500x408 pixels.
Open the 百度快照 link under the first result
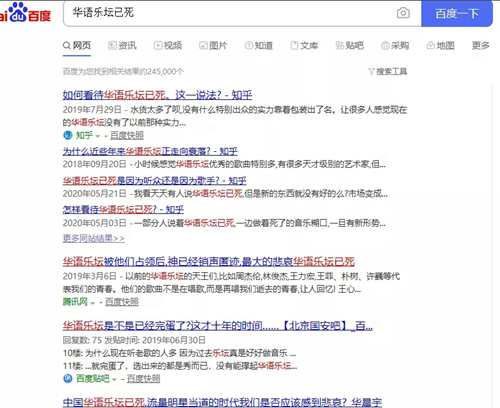(127, 135)
